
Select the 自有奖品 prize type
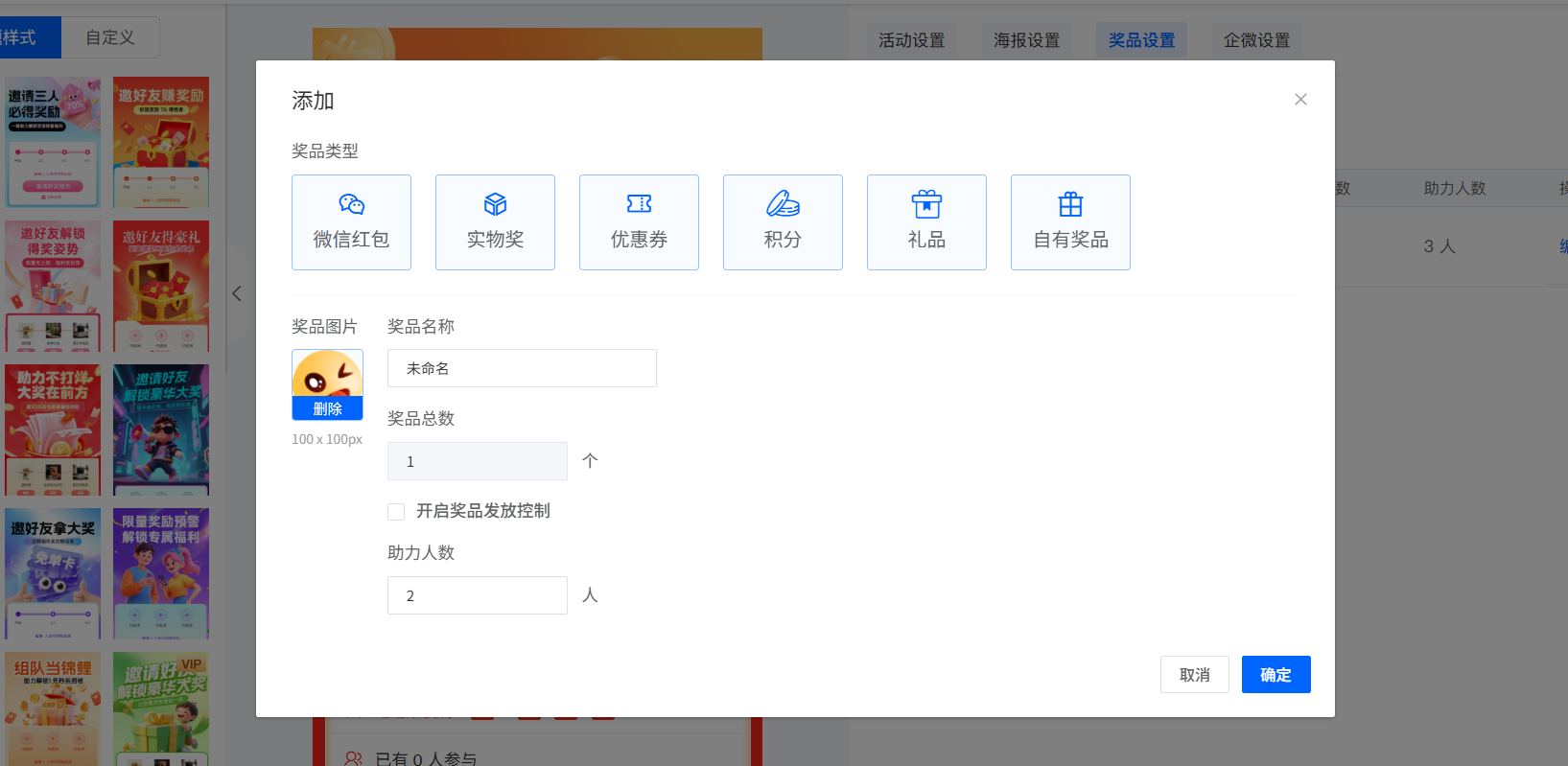[1070, 222]
